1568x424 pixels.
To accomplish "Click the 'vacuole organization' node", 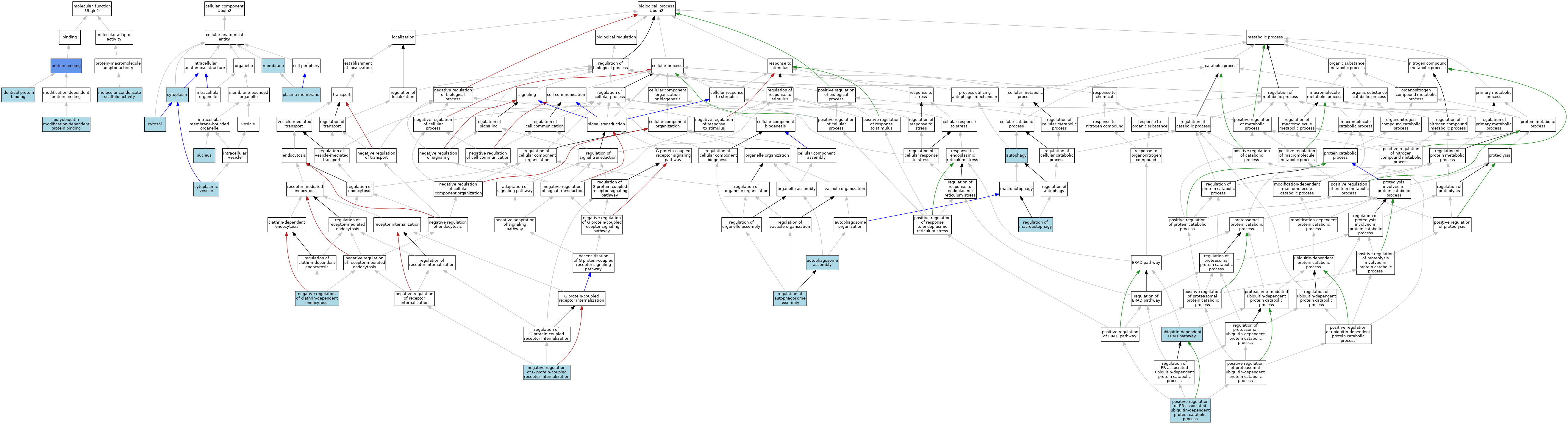I will click(x=845, y=189).
